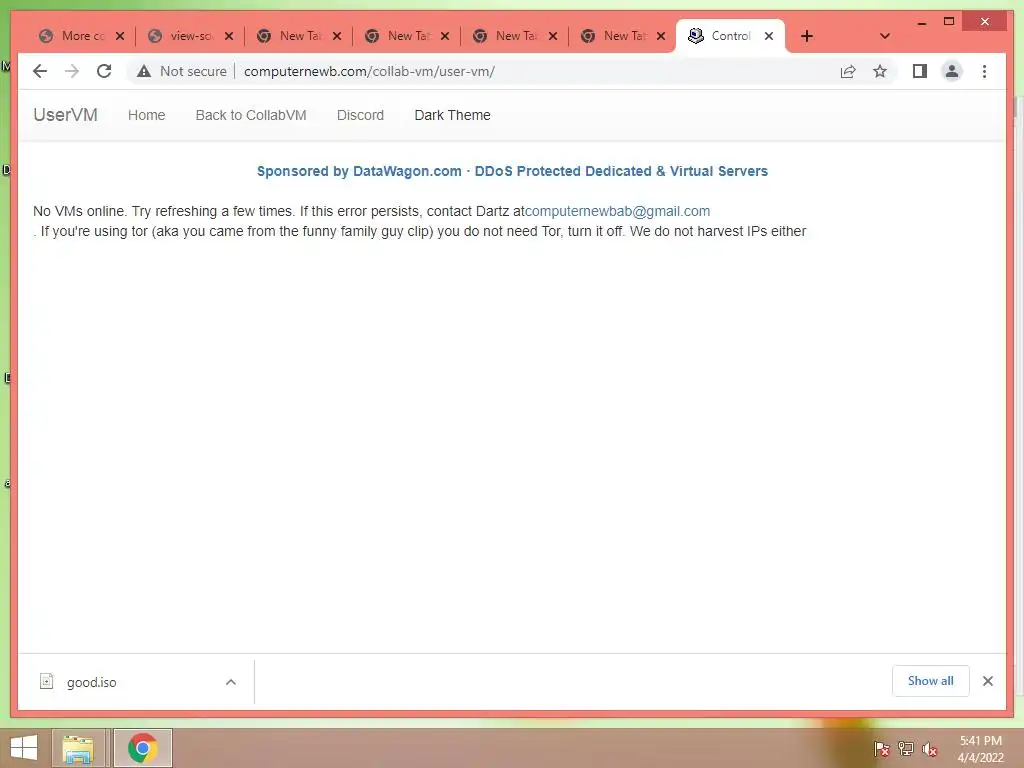Open the Windows Start menu
Viewport: 1024px width, 768px height.
click(x=24, y=748)
